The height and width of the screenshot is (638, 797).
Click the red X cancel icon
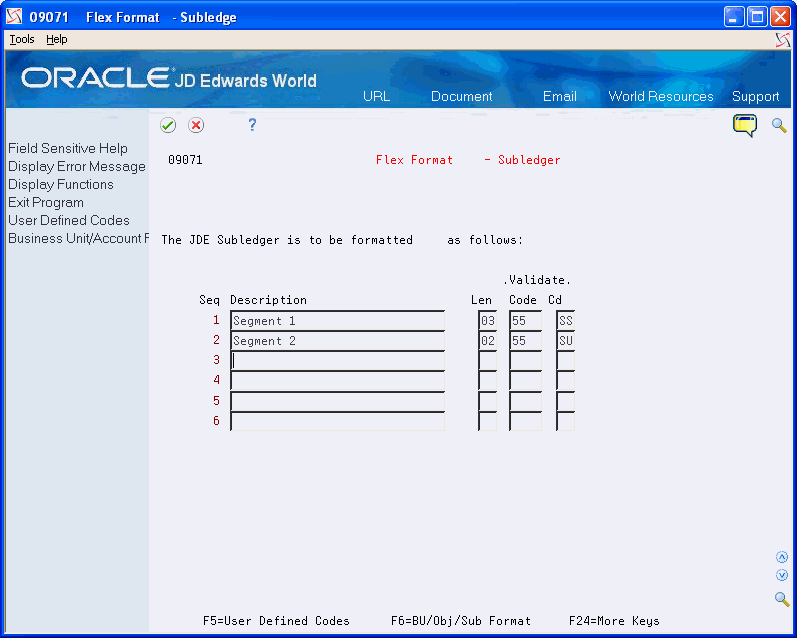[x=196, y=125]
